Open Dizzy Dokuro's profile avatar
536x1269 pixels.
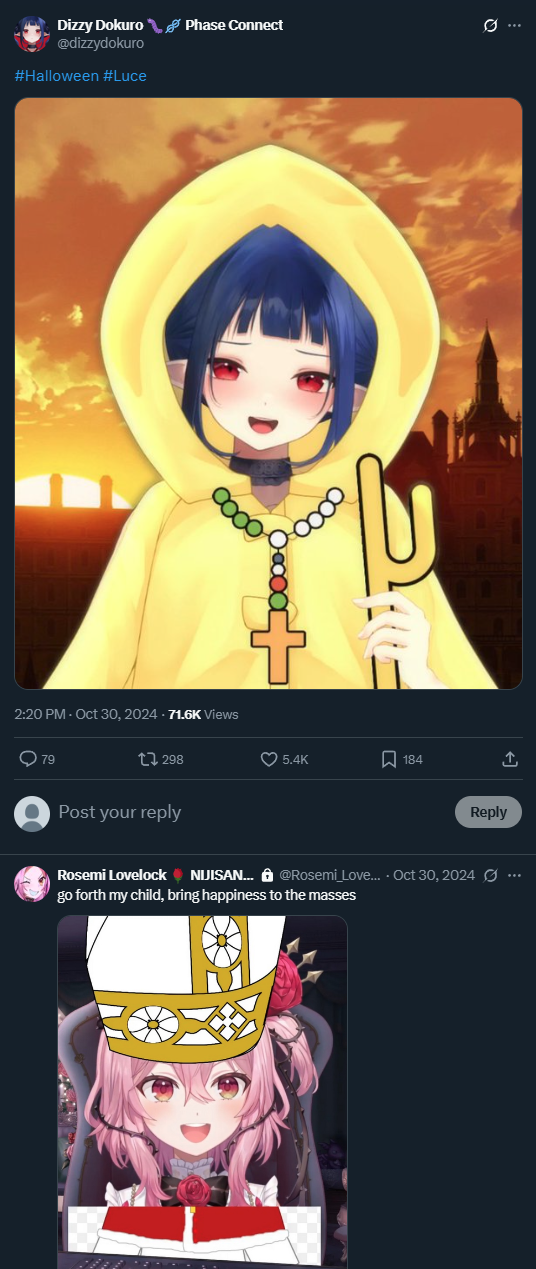(32, 33)
